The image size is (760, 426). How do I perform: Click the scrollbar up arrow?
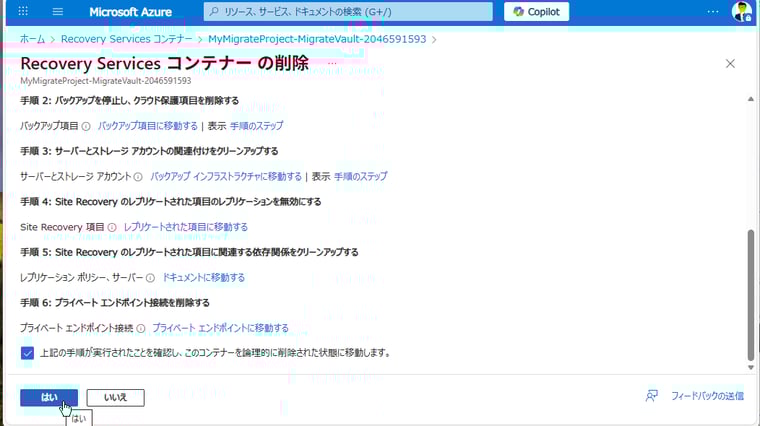click(x=750, y=99)
